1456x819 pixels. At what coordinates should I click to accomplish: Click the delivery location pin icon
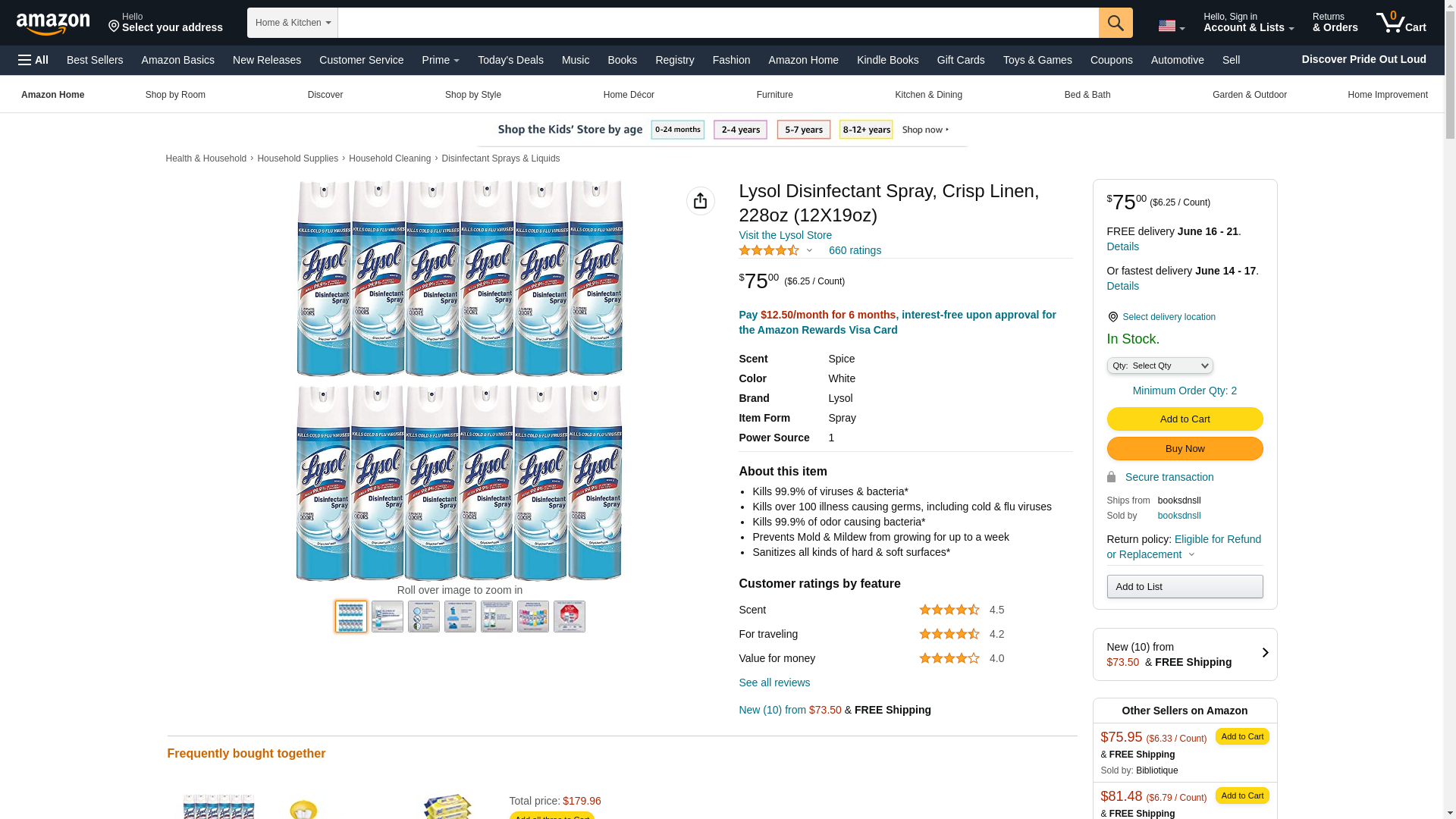(x=1112, y=317)
